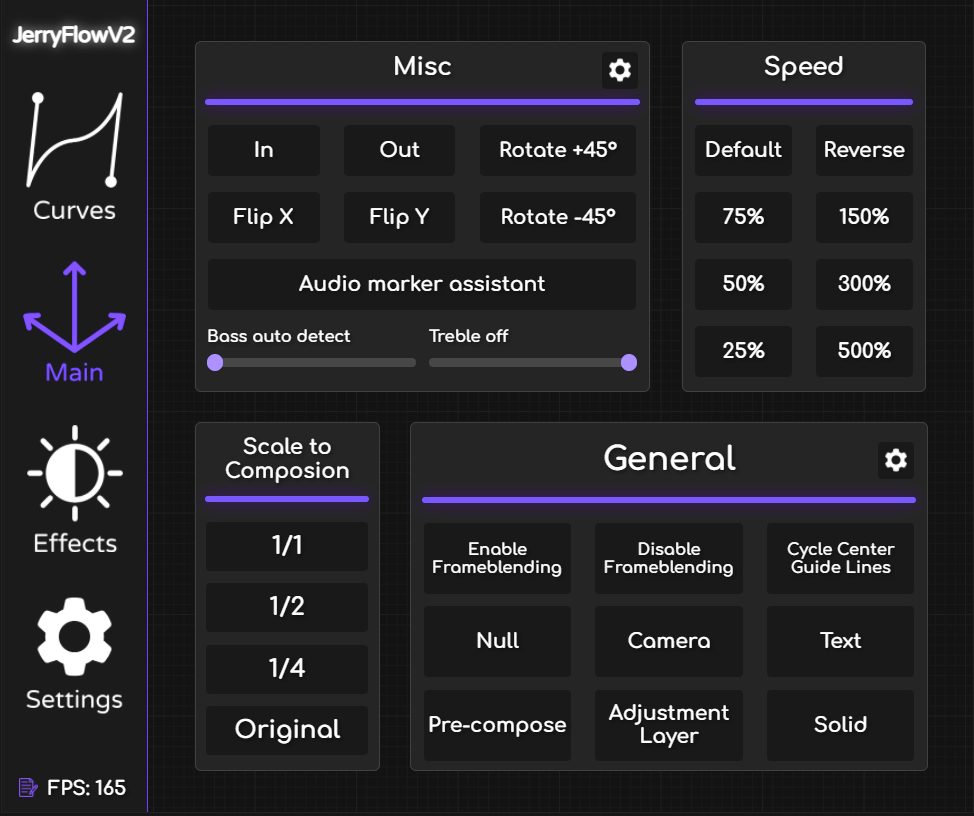
Task: Add an Adjustment Layer
Action: pos(668,725)
